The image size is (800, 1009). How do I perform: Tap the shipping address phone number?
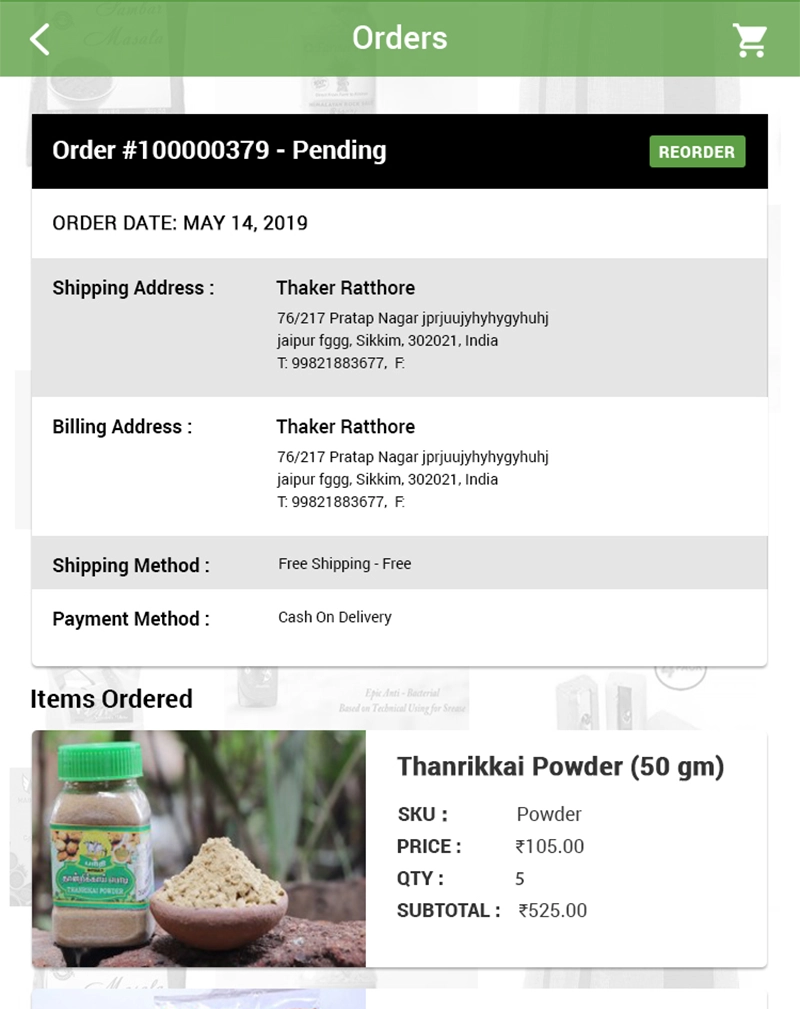click(x=331, y=363)
